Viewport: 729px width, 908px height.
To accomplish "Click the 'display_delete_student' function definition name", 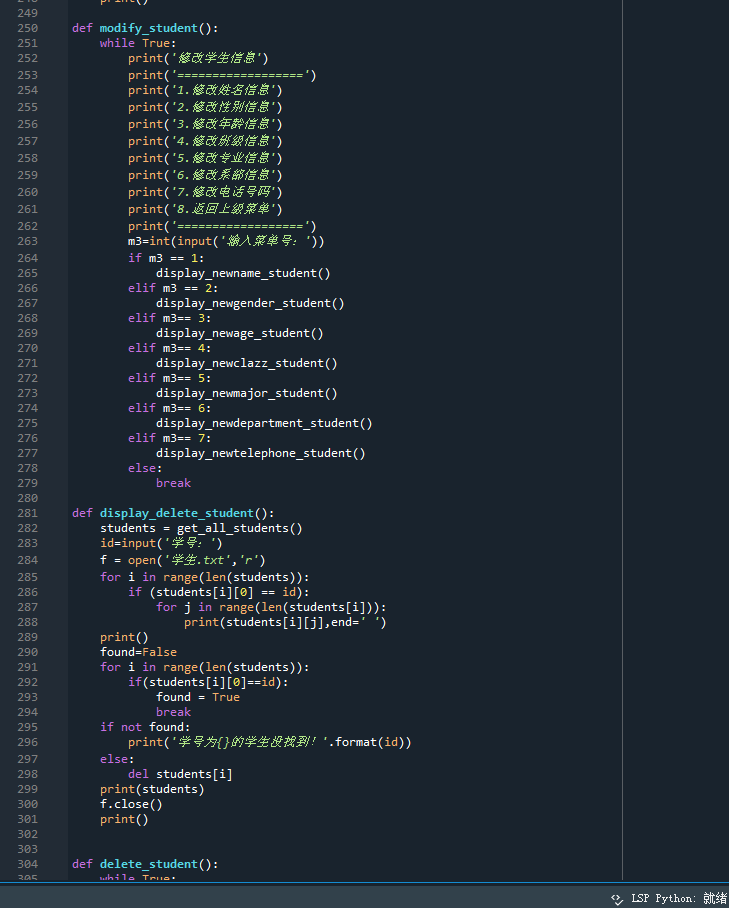I will [x=177, y=513].
